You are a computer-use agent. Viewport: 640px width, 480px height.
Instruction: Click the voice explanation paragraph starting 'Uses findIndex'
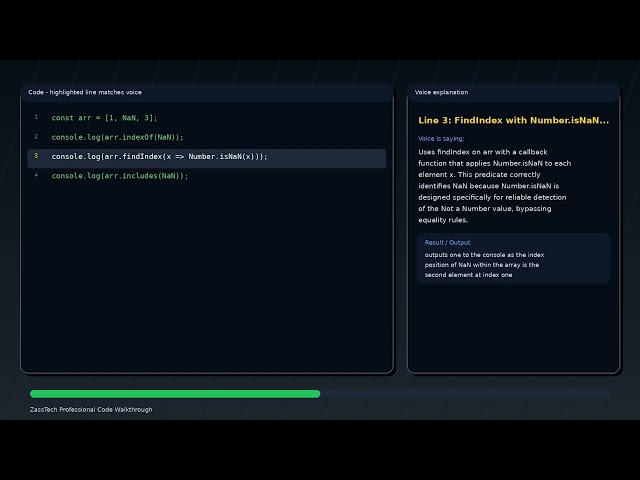coord(495,186)
